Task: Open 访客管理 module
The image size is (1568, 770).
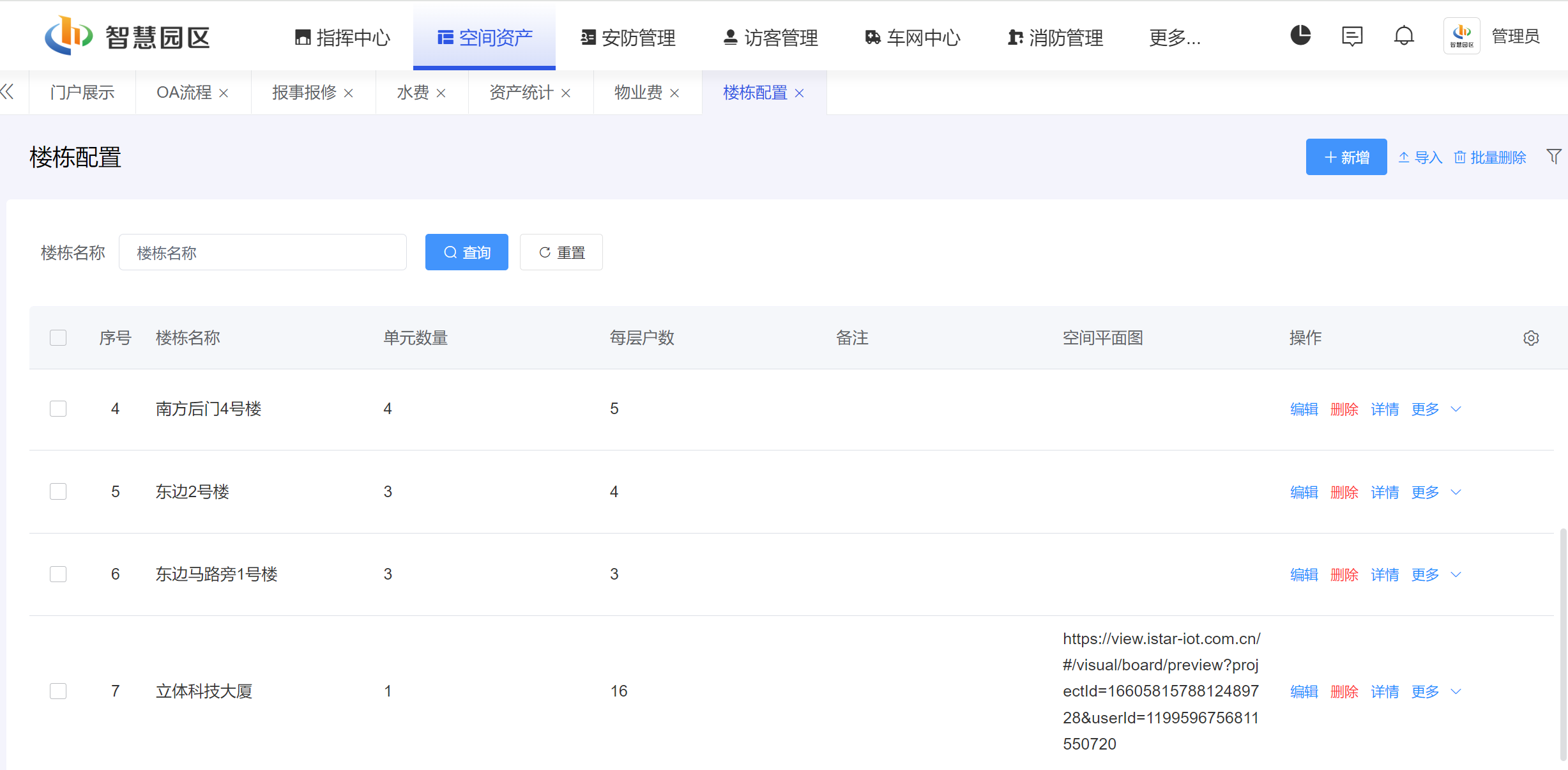Action: (770, 38)
